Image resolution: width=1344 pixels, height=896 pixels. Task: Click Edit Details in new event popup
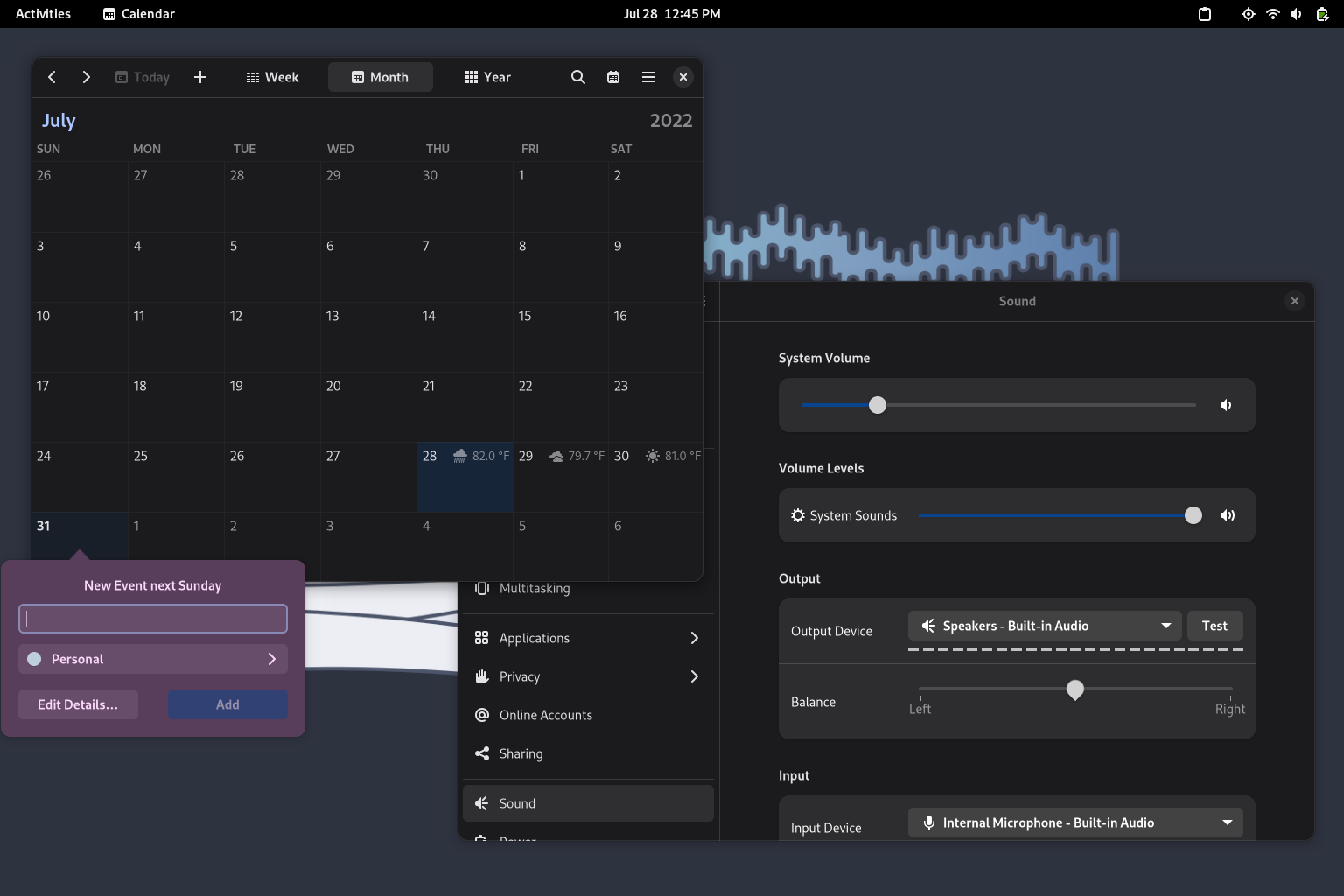pyautogui.click(x=78, y=704)
